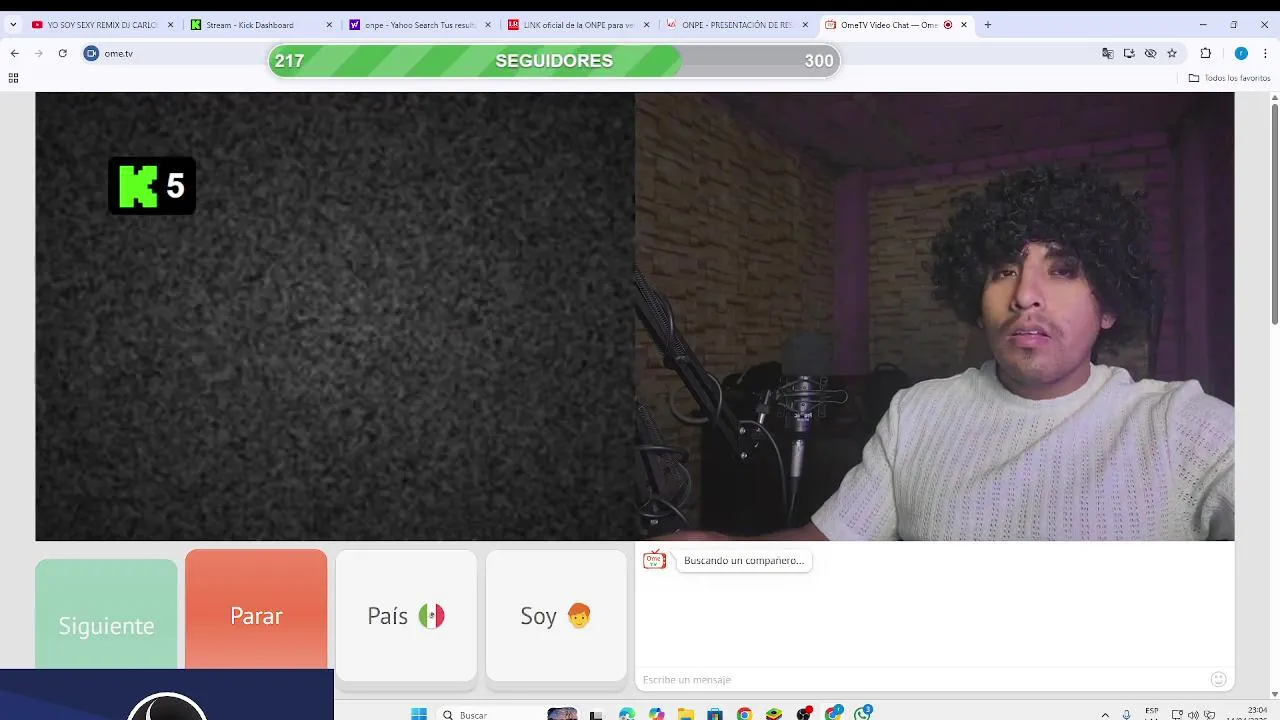The width and height of the screenshot is (1280, 720).
Task: Close the Yahoo Search tab
Action: tap(488, 25)
